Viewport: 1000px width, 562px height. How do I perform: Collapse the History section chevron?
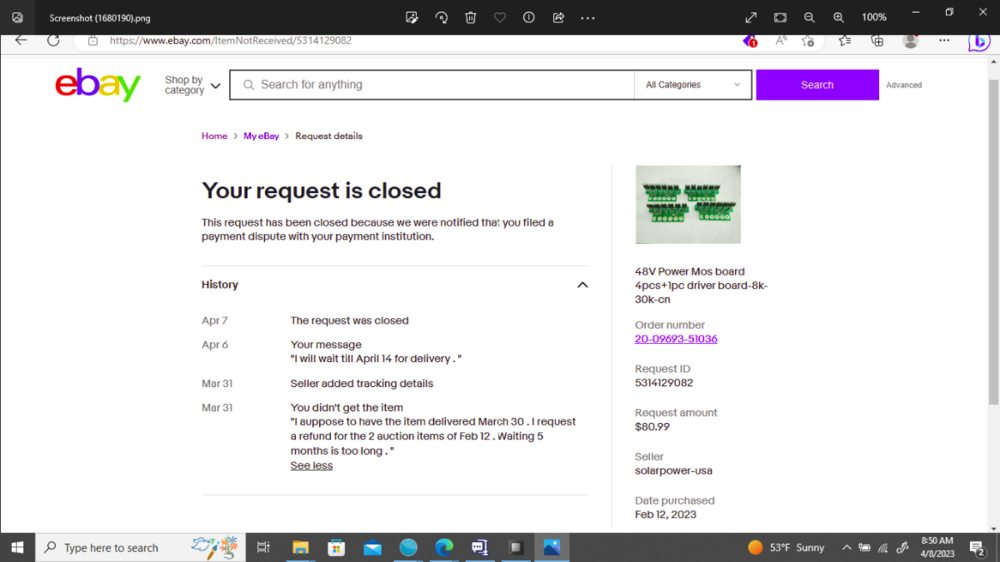[x=582, y=285]
